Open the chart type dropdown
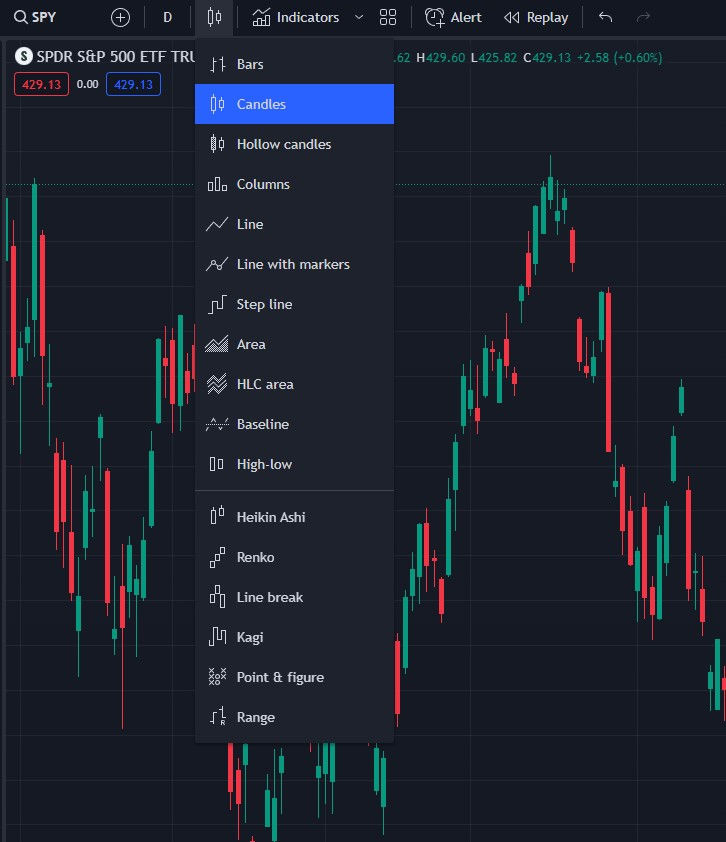This screenshot has width=726, height=842. 214,17
